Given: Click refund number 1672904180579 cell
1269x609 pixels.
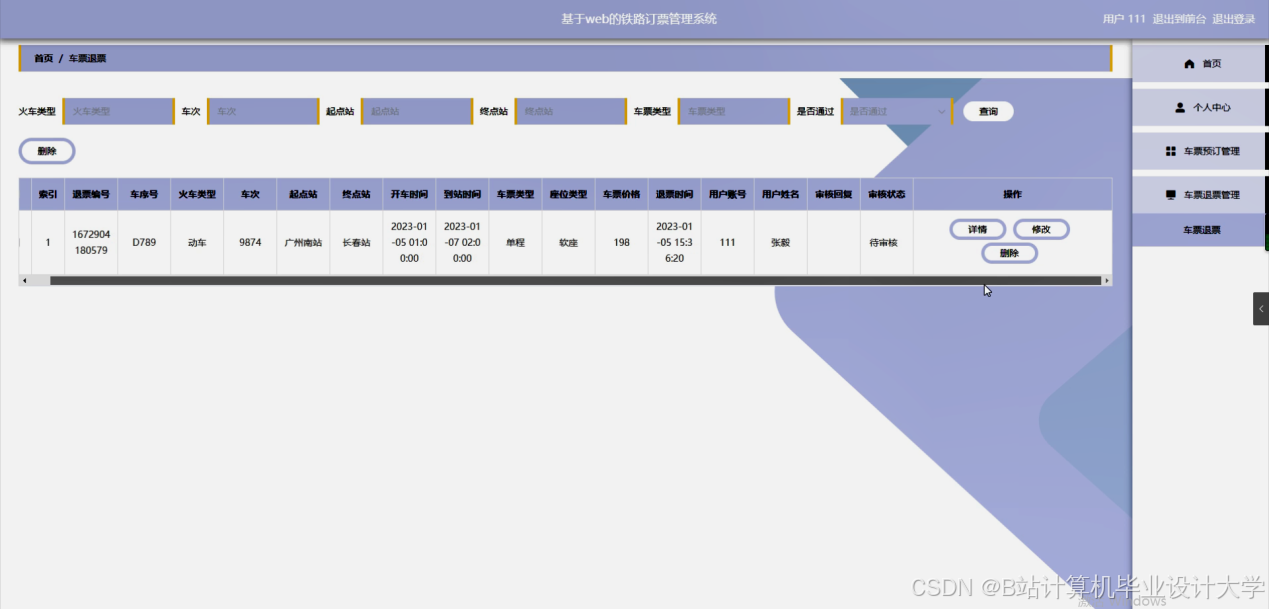Looking at the screenshot, I should click(91, 242).
